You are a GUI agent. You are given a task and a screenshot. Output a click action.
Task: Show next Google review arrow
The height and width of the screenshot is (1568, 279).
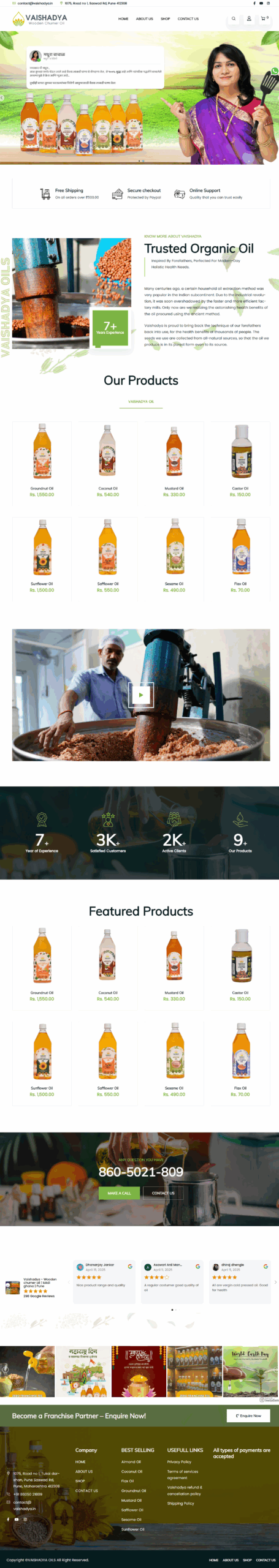[275, 1282]
